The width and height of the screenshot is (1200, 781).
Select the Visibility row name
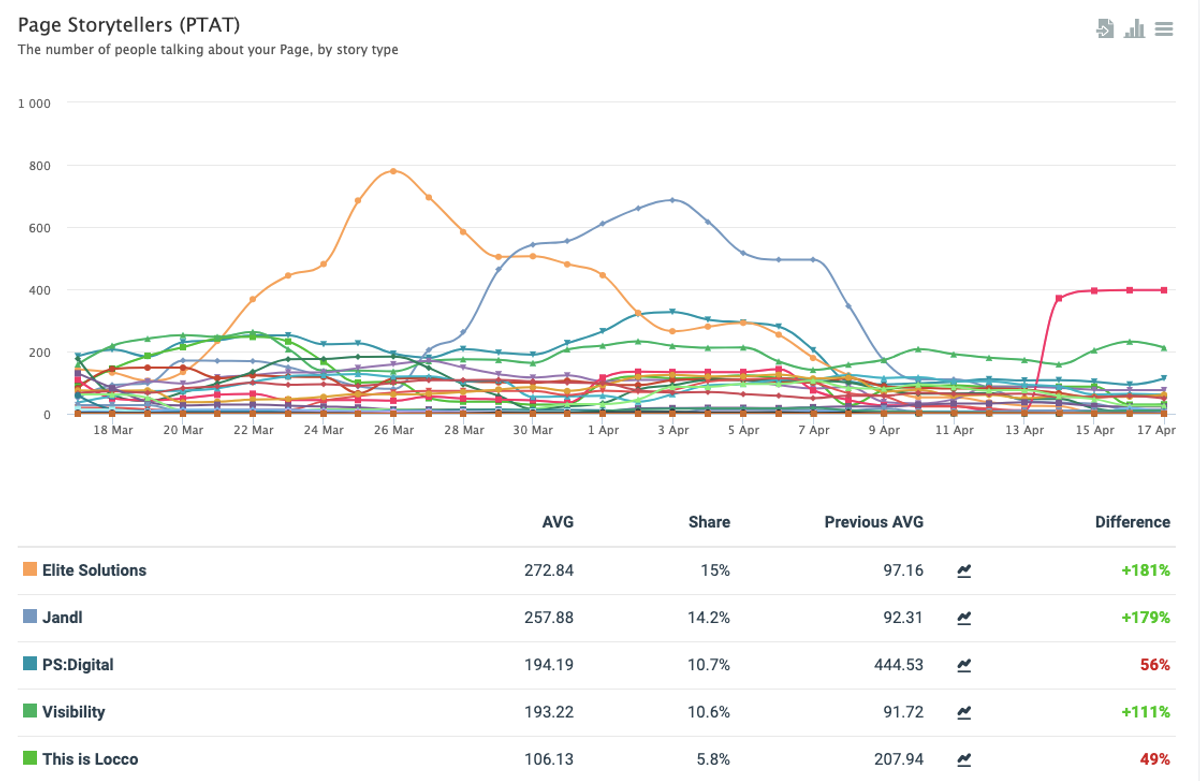73,712
